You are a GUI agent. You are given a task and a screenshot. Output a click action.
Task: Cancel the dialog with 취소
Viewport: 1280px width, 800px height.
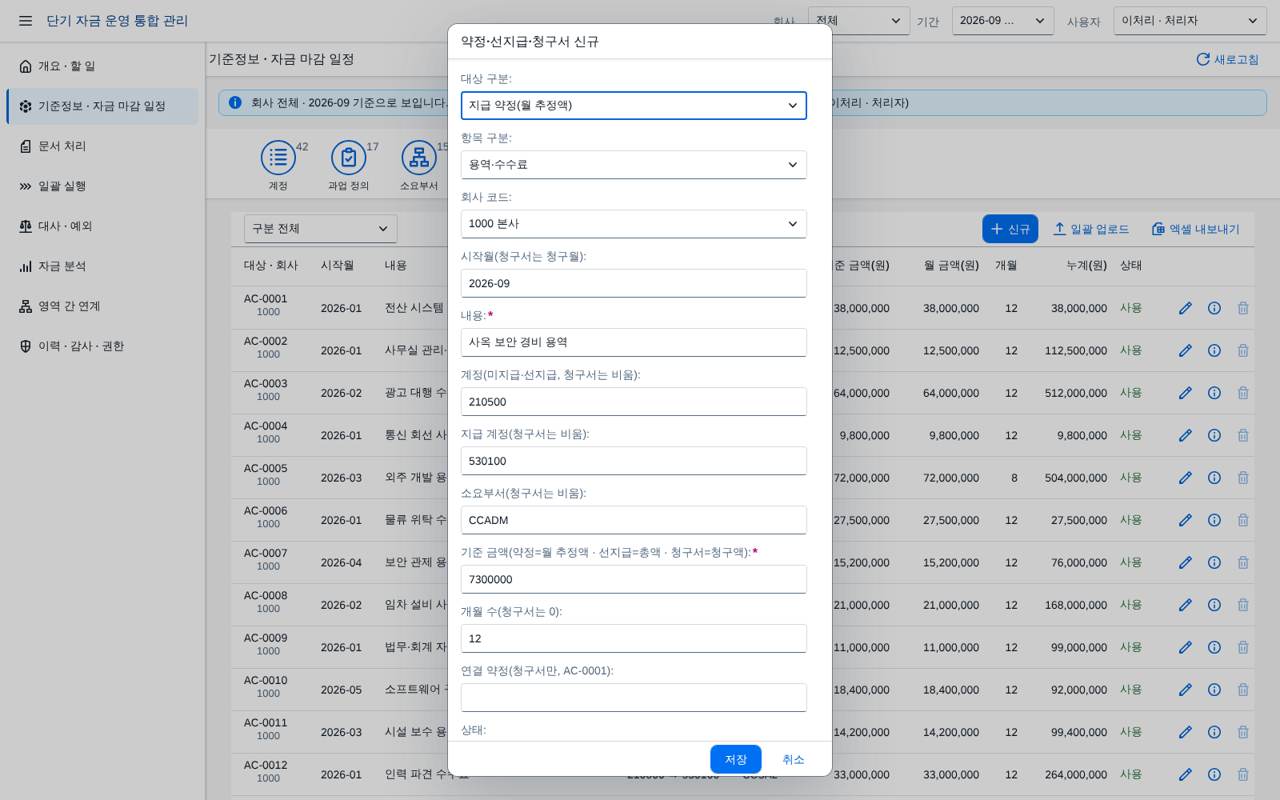(793, 759)
